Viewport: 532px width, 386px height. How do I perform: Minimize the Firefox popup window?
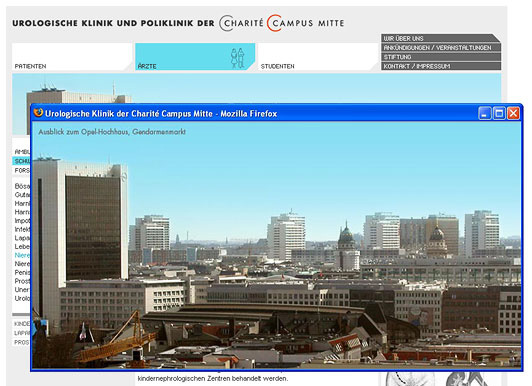pos(484,113)
